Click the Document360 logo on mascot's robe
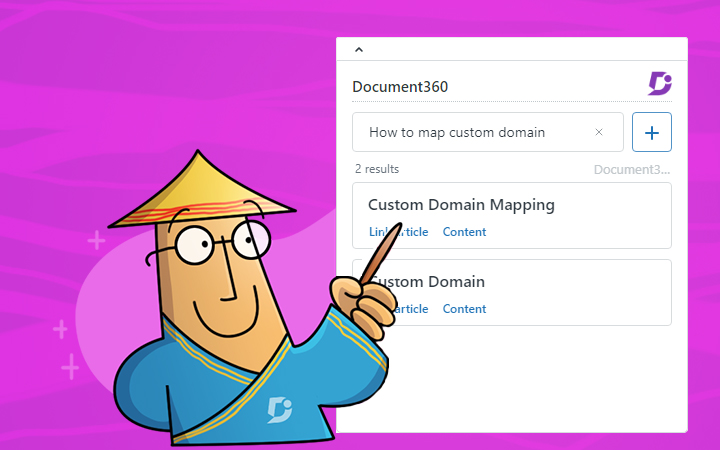This screenshot has width=720, height=450. coord(279,409)
